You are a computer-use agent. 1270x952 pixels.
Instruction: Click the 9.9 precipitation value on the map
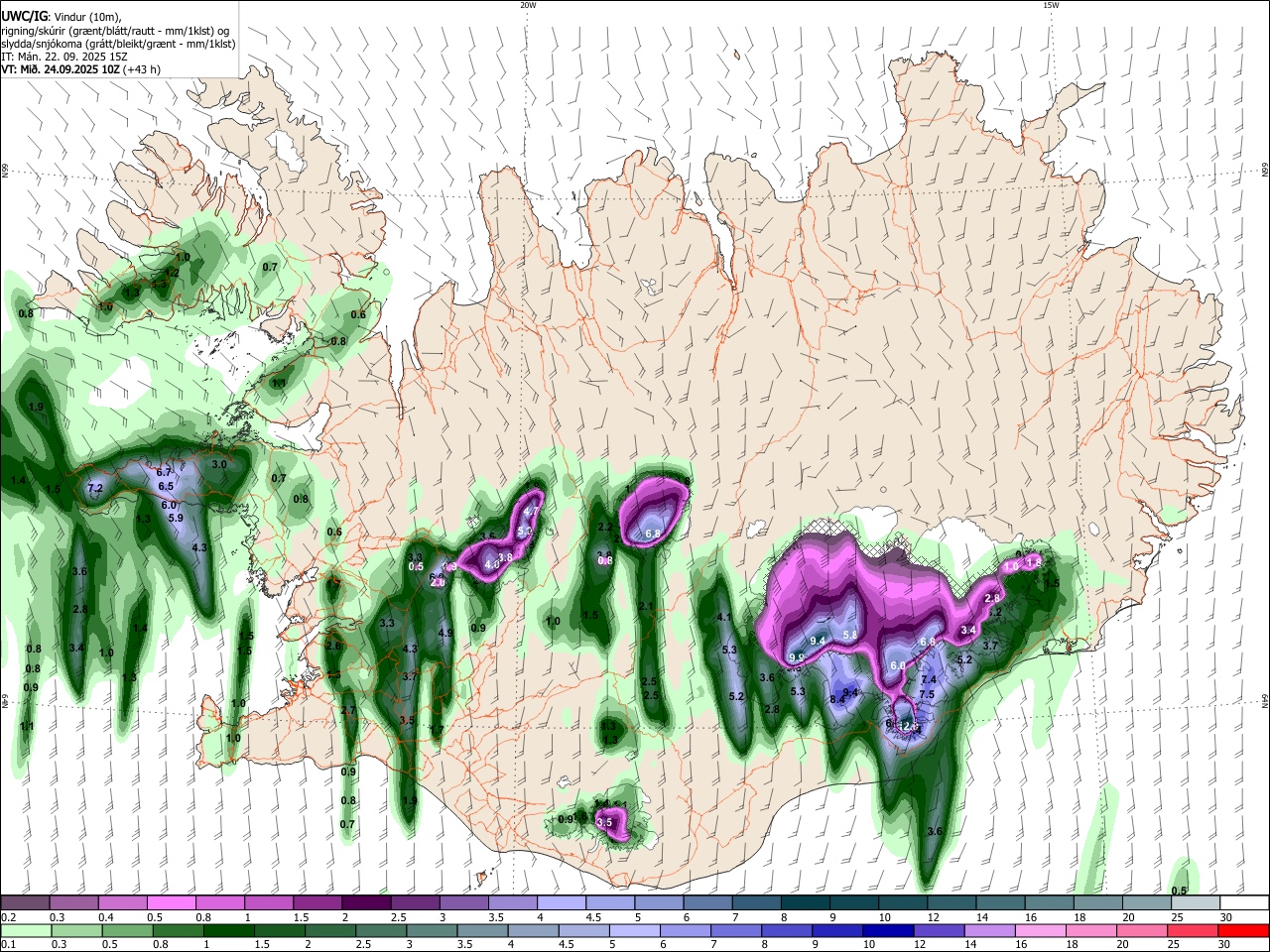[797, 657]
